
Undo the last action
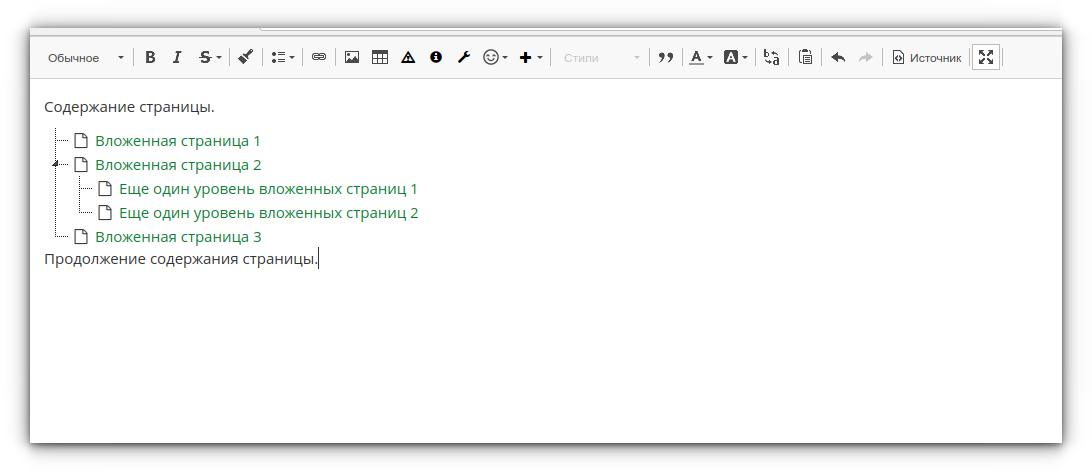pos(838,58)
